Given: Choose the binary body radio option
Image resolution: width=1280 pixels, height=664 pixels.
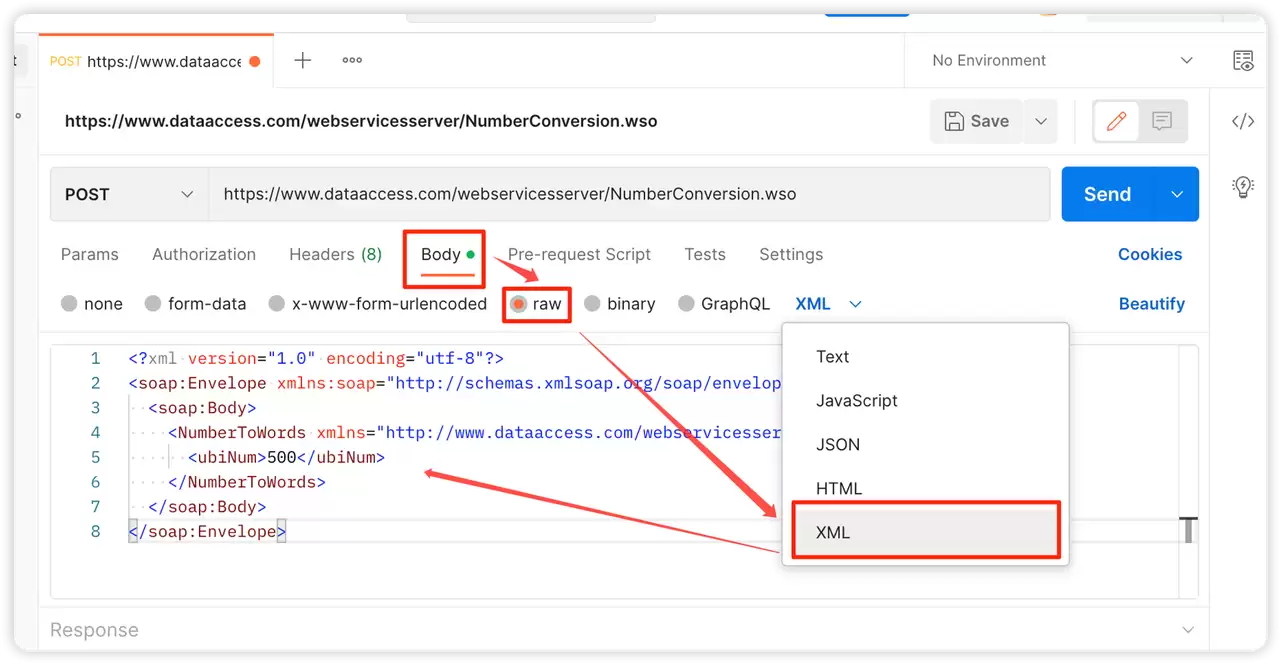Looking at the screenshot, I should (620, 304).
